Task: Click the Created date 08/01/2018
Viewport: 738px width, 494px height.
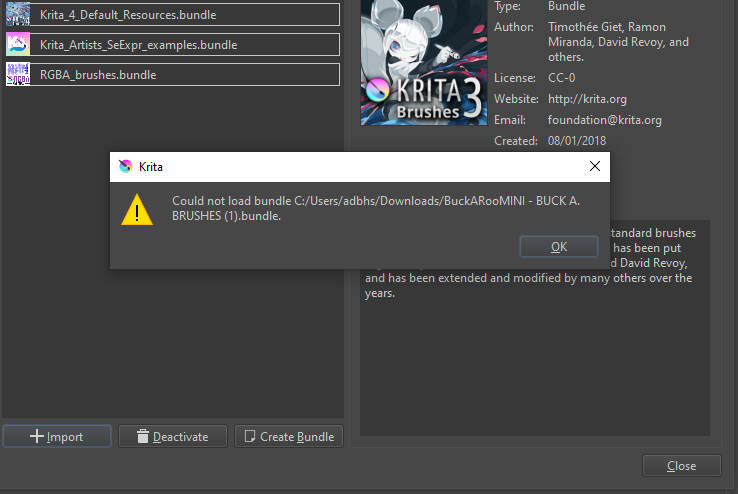Action: 577,141
